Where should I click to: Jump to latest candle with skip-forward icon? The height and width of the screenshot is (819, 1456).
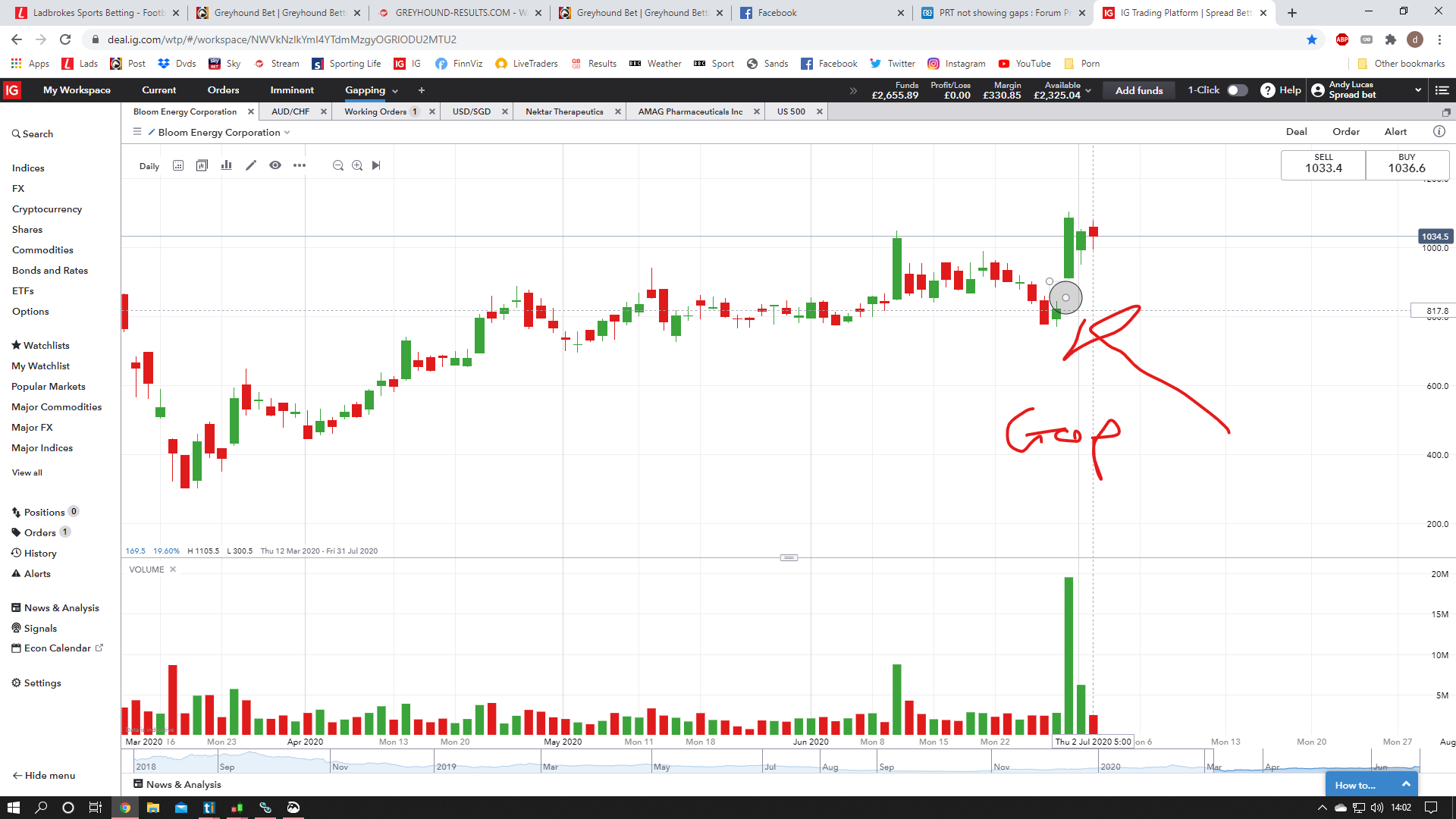tap(376, 165)
